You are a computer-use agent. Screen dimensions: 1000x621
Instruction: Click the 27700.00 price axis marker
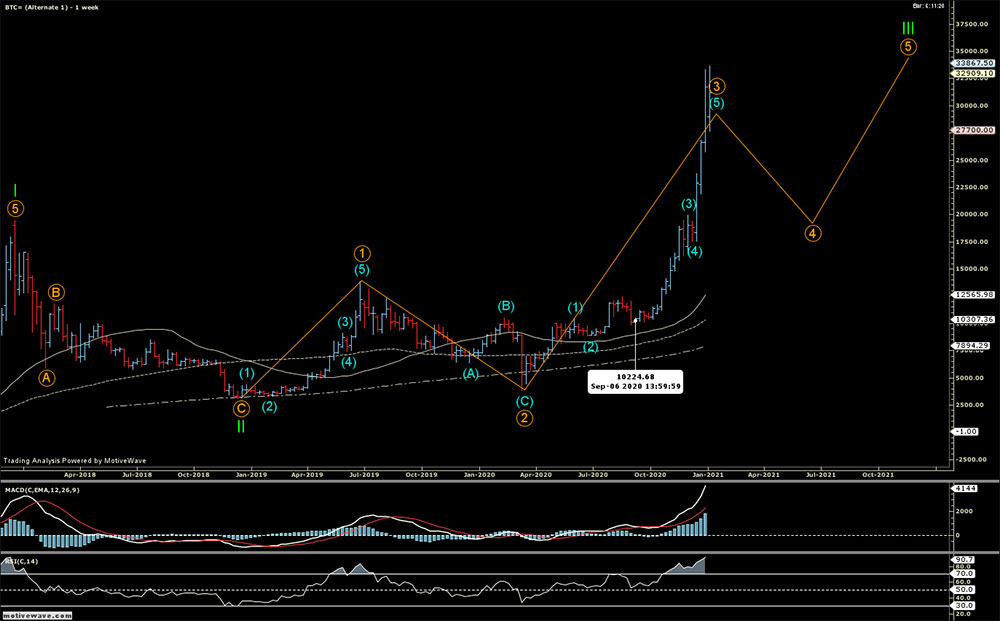point(972,130)
